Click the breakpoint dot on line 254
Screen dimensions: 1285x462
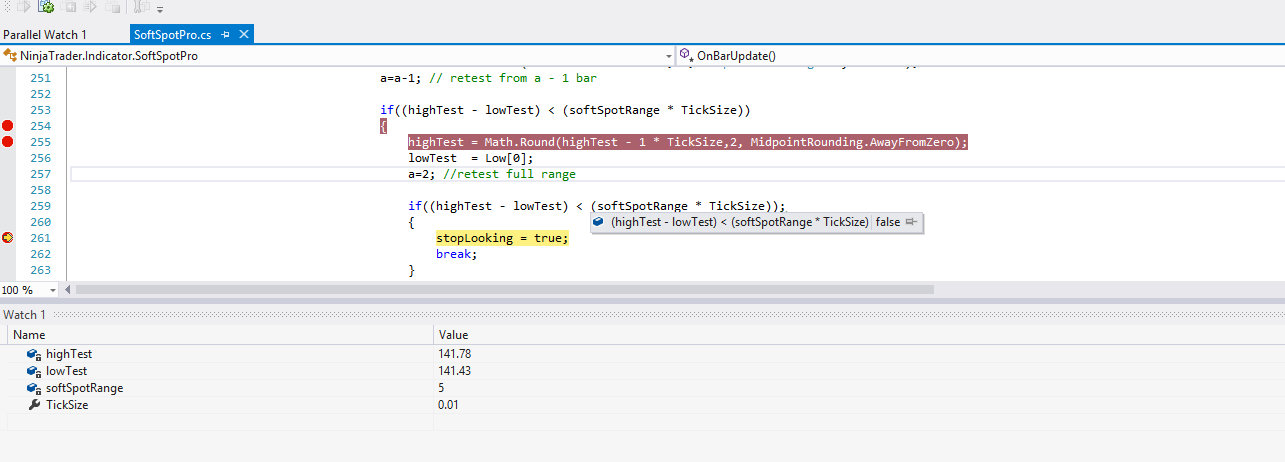[8, 126]
